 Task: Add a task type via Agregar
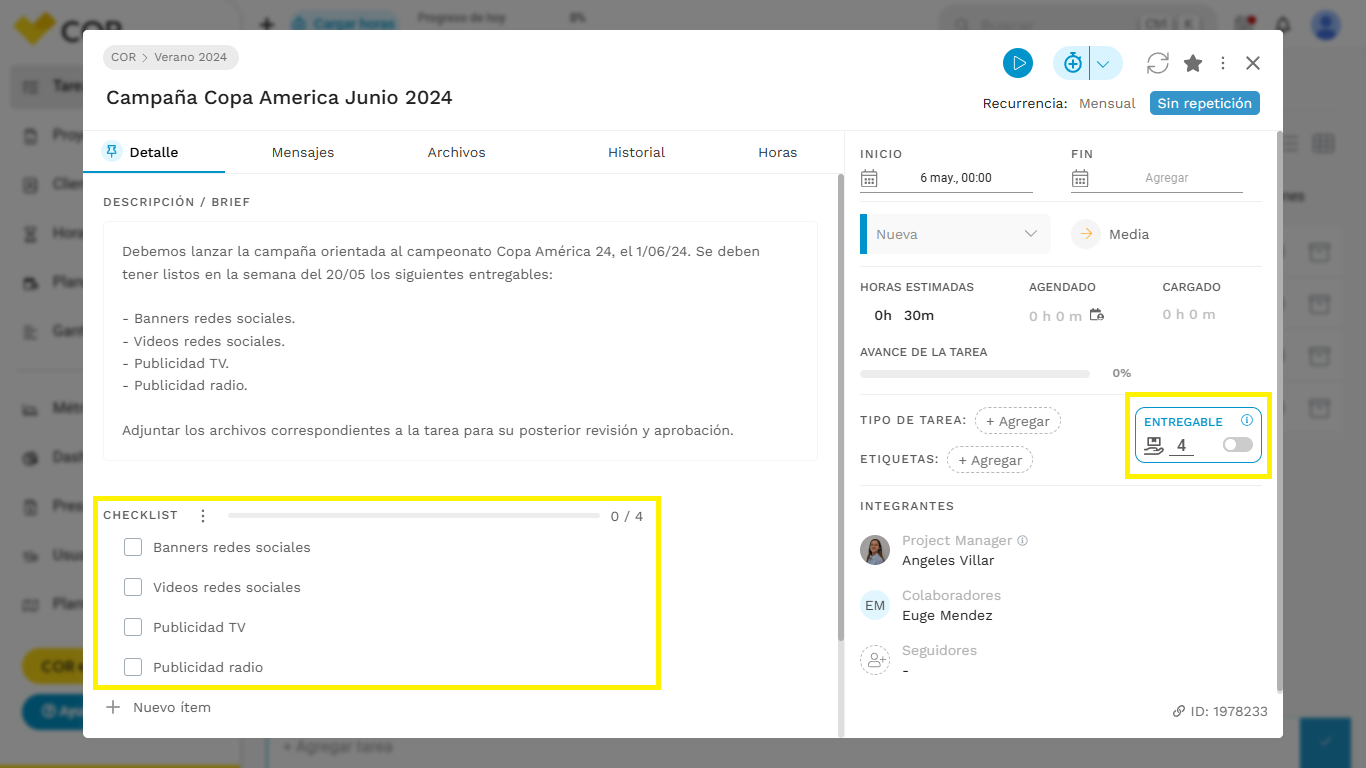[x=1018, y=421]
